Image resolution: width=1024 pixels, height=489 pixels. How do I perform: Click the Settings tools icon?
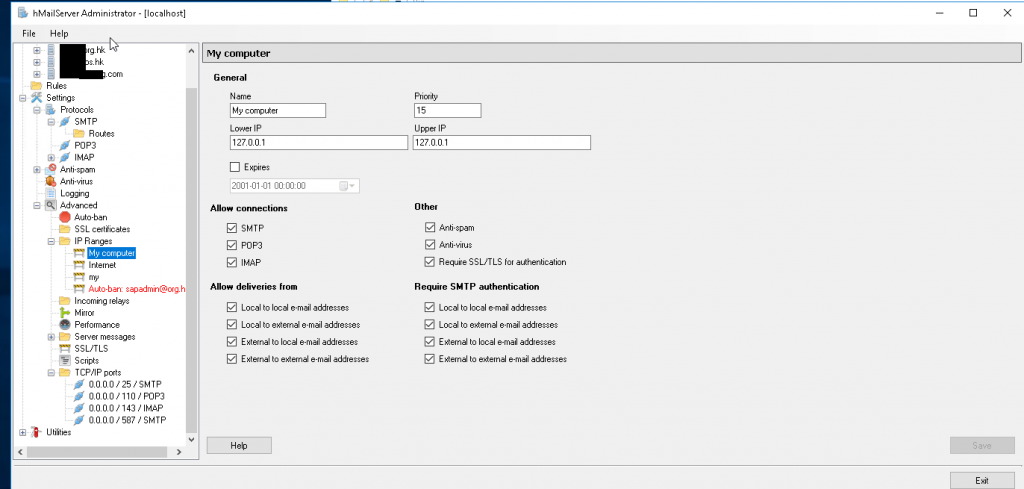[37, 98]
